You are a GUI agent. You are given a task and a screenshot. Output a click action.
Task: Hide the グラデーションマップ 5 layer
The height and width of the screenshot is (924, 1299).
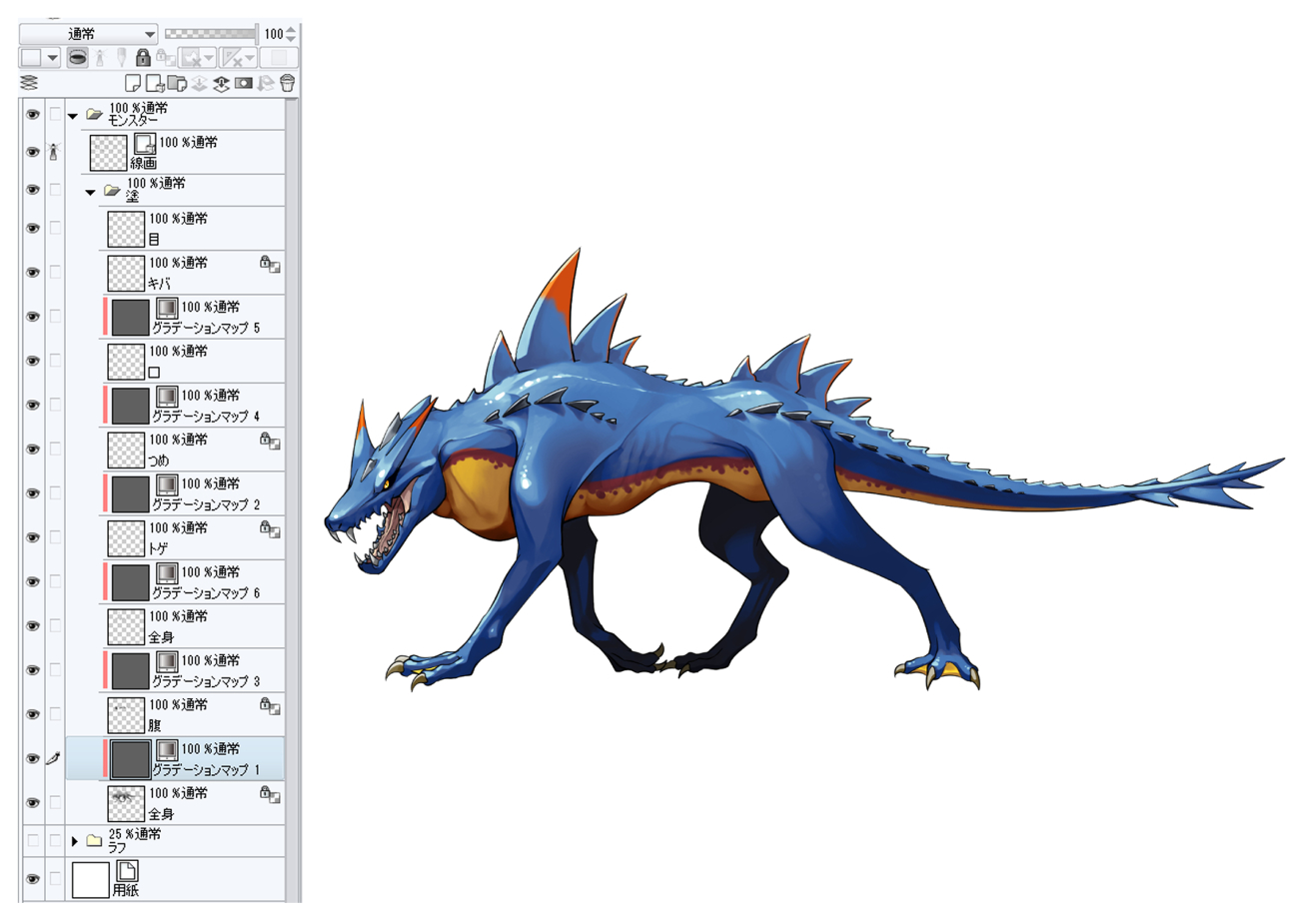(x=33, y=317)
